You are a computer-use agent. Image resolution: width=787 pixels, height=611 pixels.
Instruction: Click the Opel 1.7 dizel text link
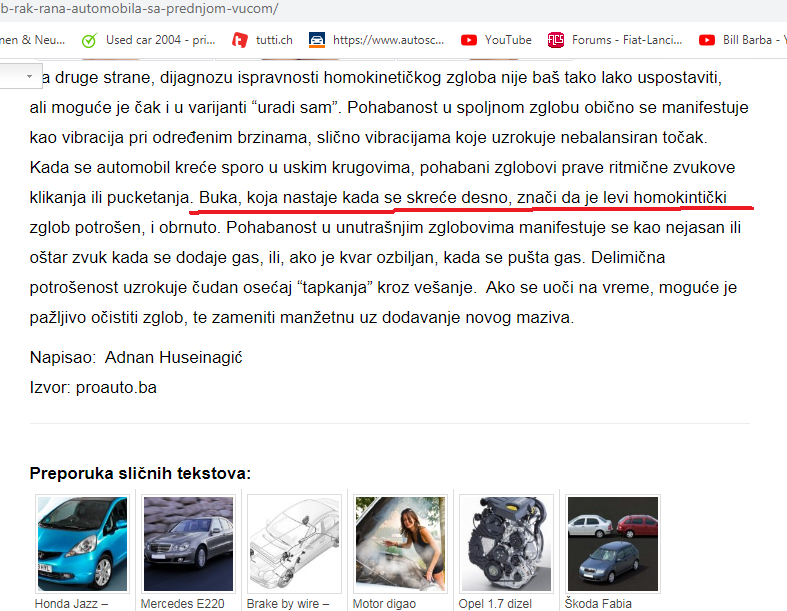point(495,603)
